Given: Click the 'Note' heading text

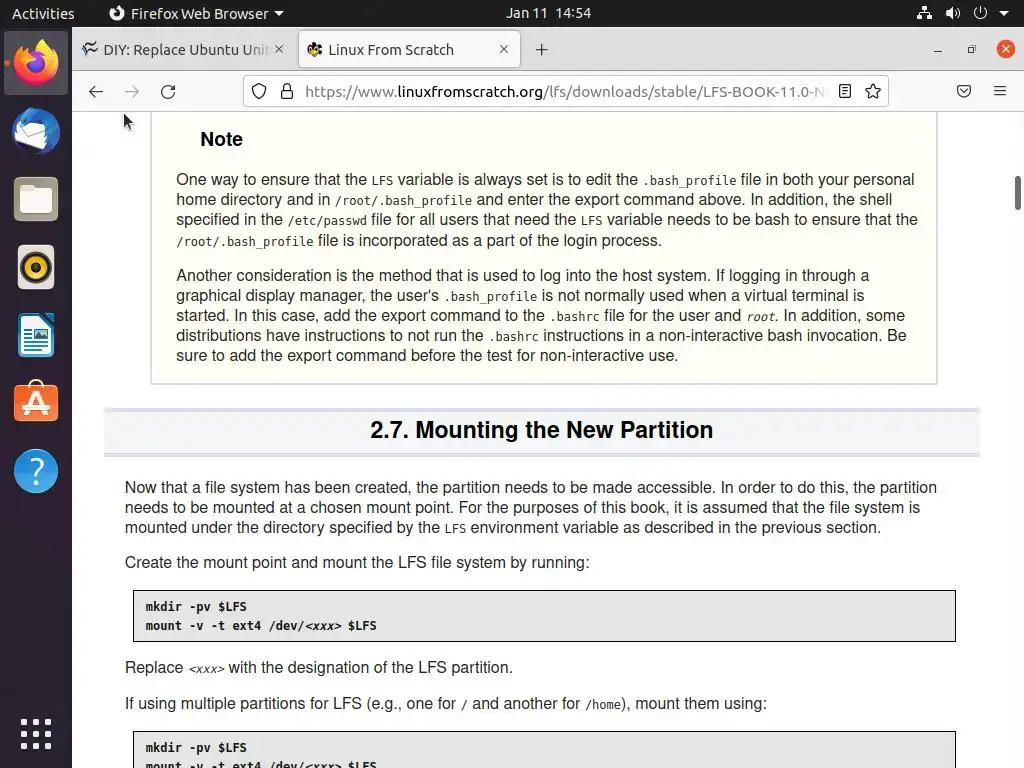Looking at the screenshot, I should click(x=221, y=139).
